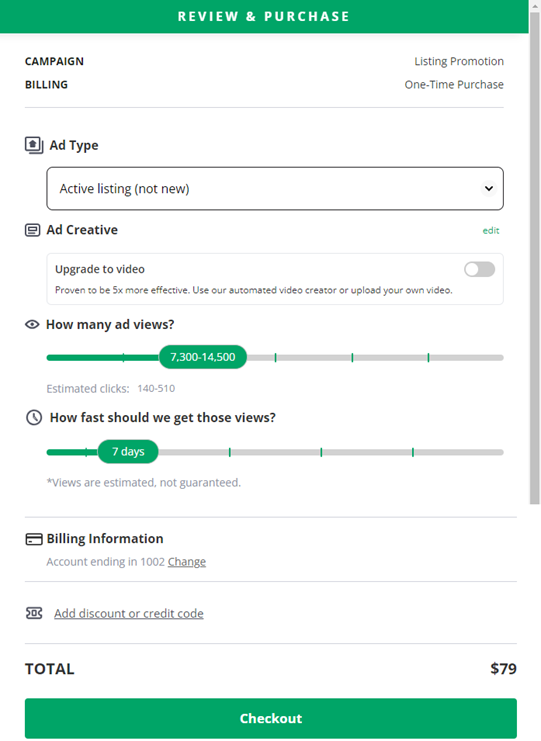
Task: Open the Active listing (not new) dropdown
Action: [x=275, y=189]
